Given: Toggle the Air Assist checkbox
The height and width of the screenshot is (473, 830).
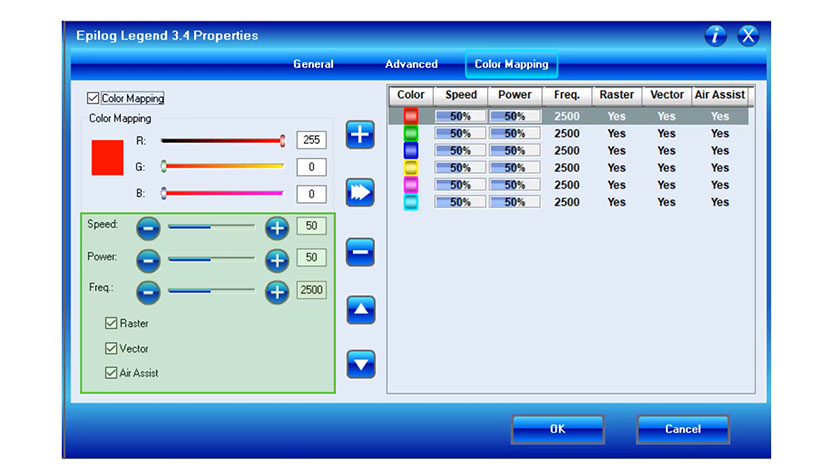Looking at the screenshot, I should (111, 373).
